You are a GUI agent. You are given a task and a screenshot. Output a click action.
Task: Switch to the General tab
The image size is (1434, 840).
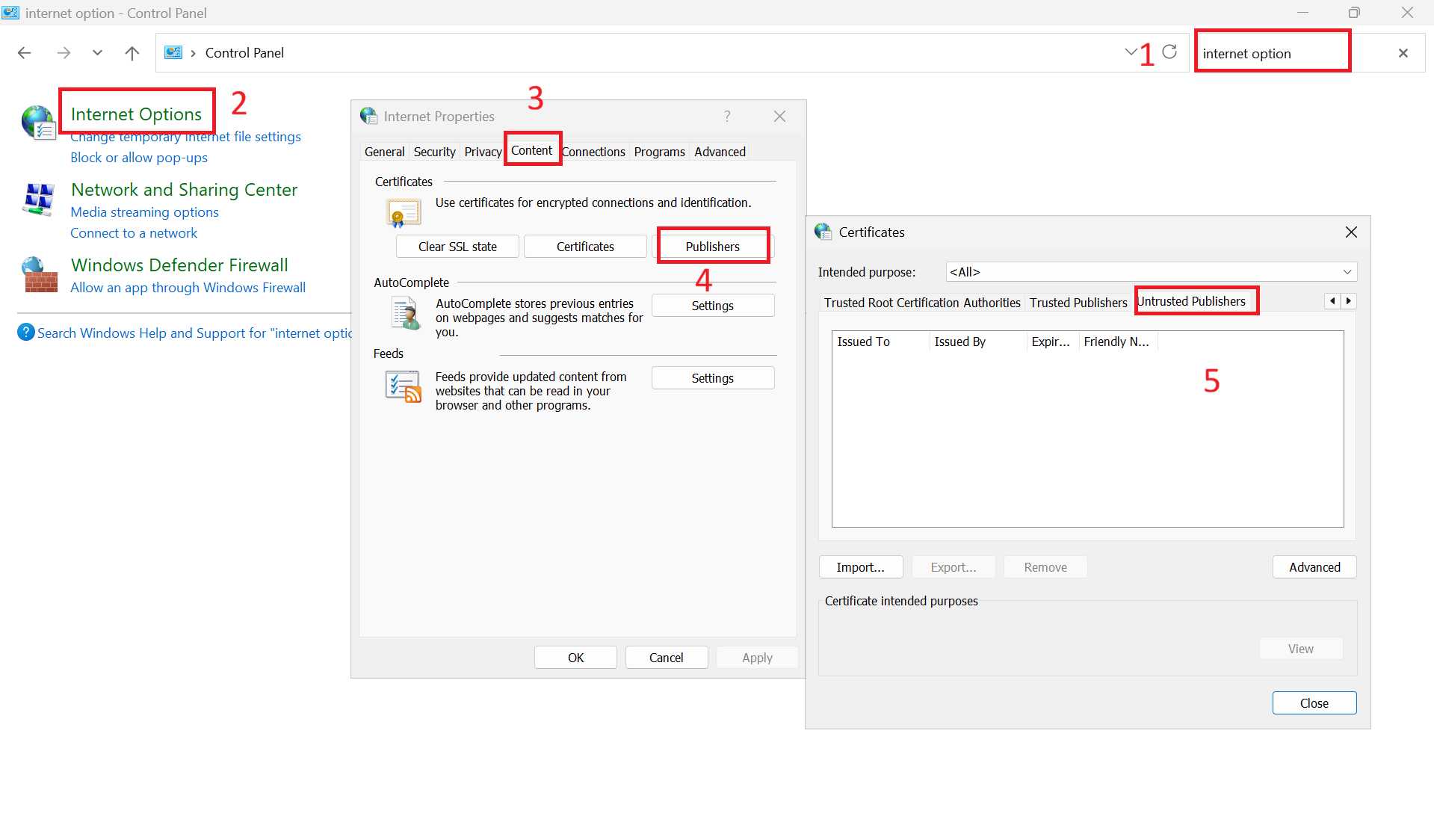pyautogui.click(x=384, y=152)
